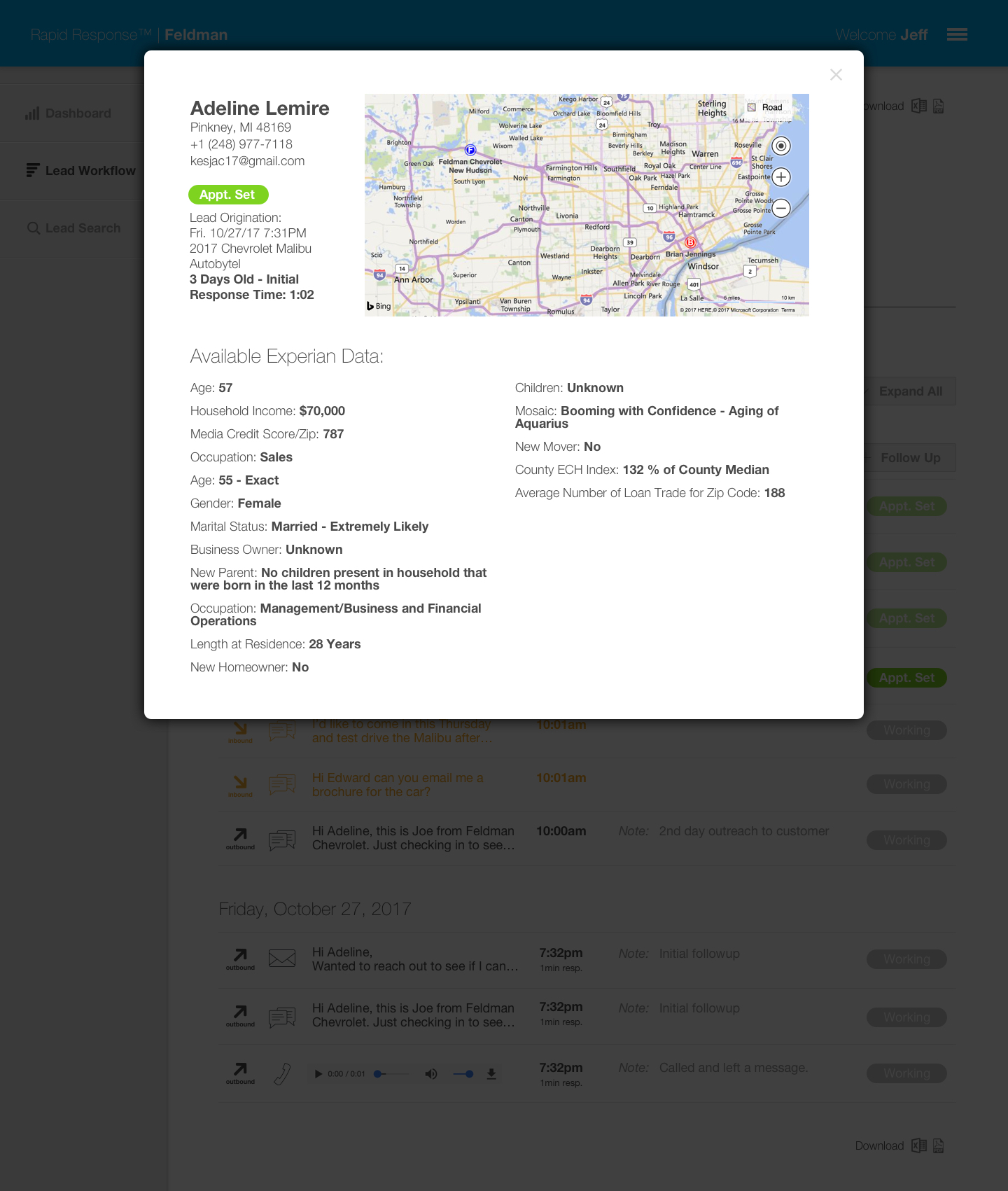Open 'Wanted to reach out' email
Viewport: 1008px width, 1191px height.
[415, 959]
